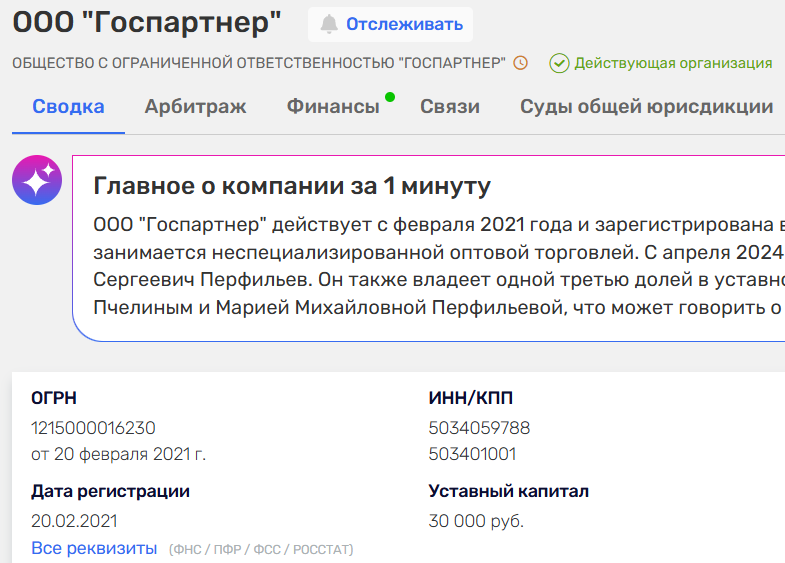
Task: Click the Действующая организация status label
Action: (673, 63)
